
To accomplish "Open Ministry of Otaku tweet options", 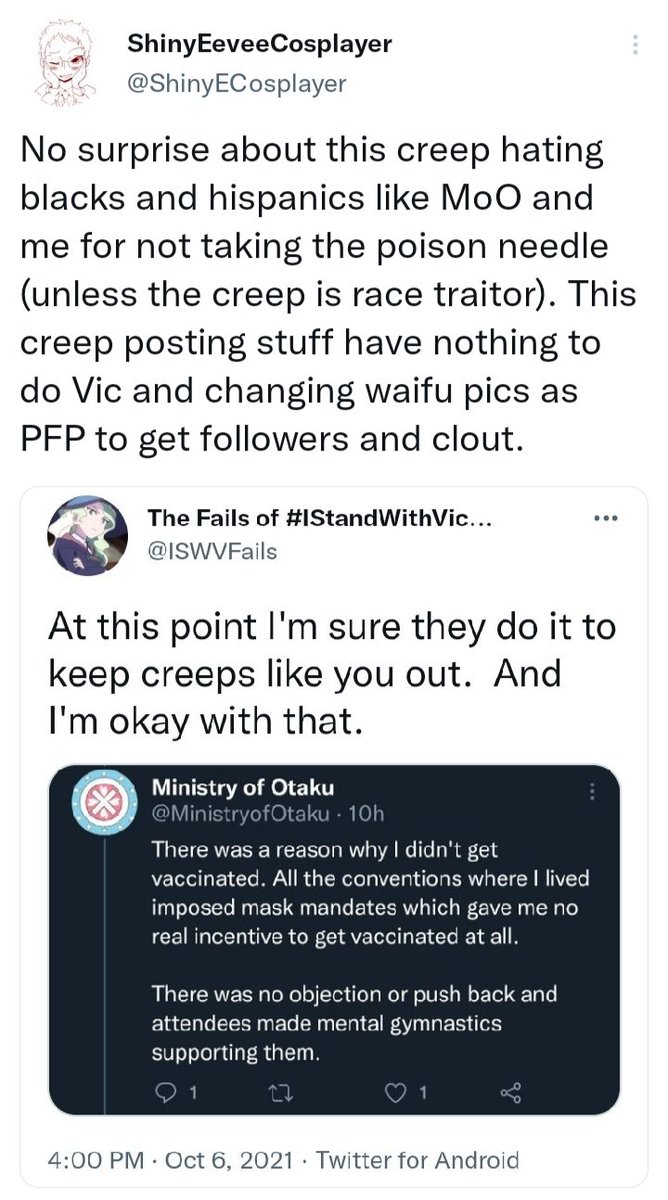I will click(x=598, y=790).
